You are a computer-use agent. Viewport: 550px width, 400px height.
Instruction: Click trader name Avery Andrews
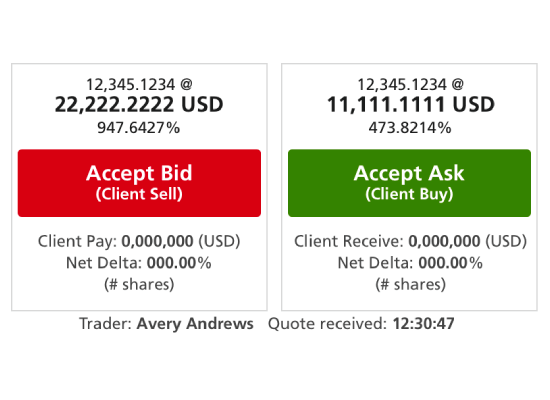click(x=195, y=324)
